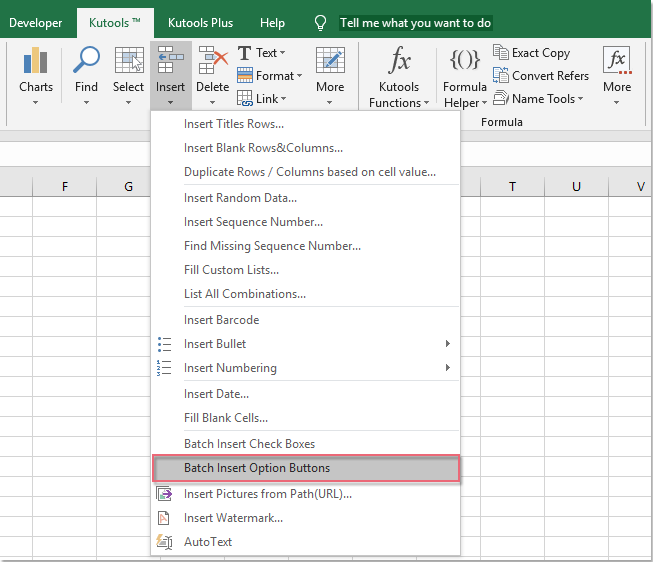Screen dimensions: 653x562
Task: Click the Delete ribbon icon
Action: pyautogui.click(x=213, y=60)
